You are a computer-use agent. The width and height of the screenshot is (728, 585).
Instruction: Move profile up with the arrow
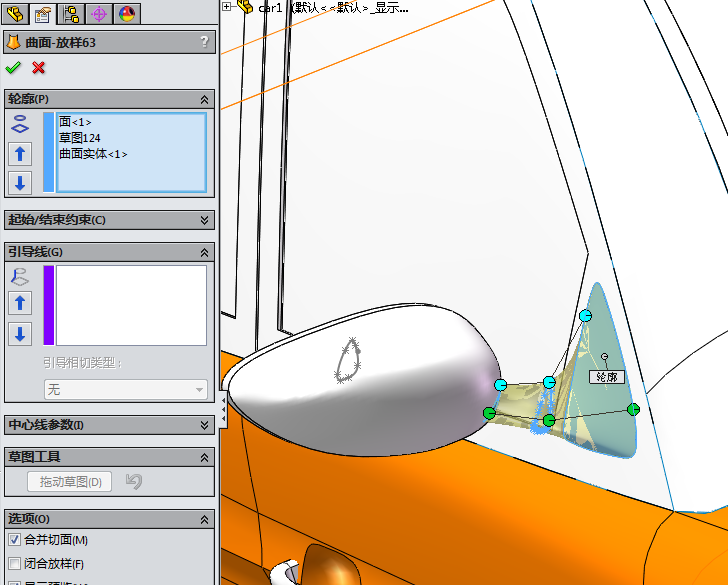point(20,154)
